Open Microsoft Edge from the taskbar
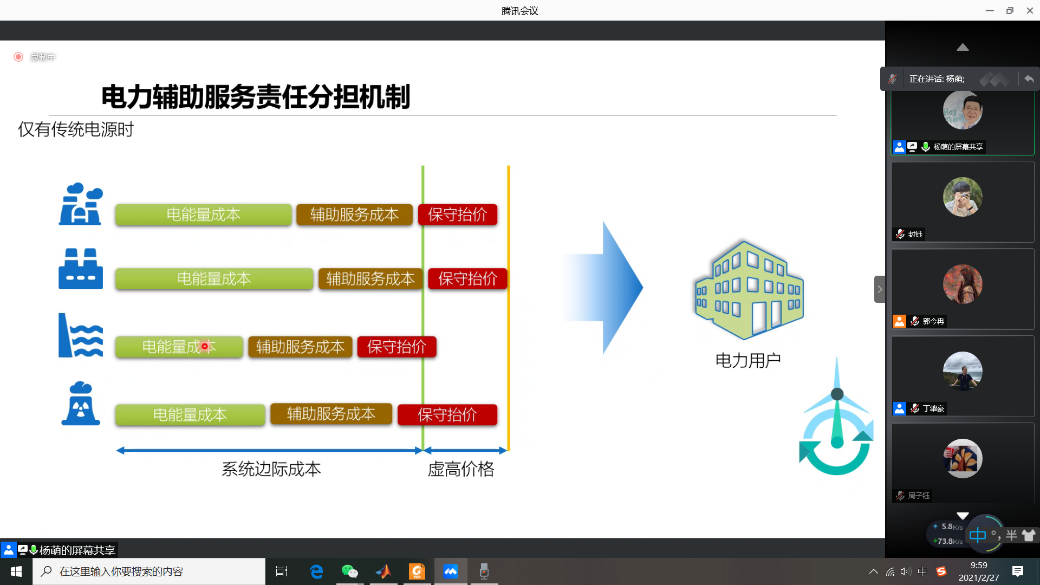The height and width of the screenshot is (585, 1040). (x=316, y=571)
